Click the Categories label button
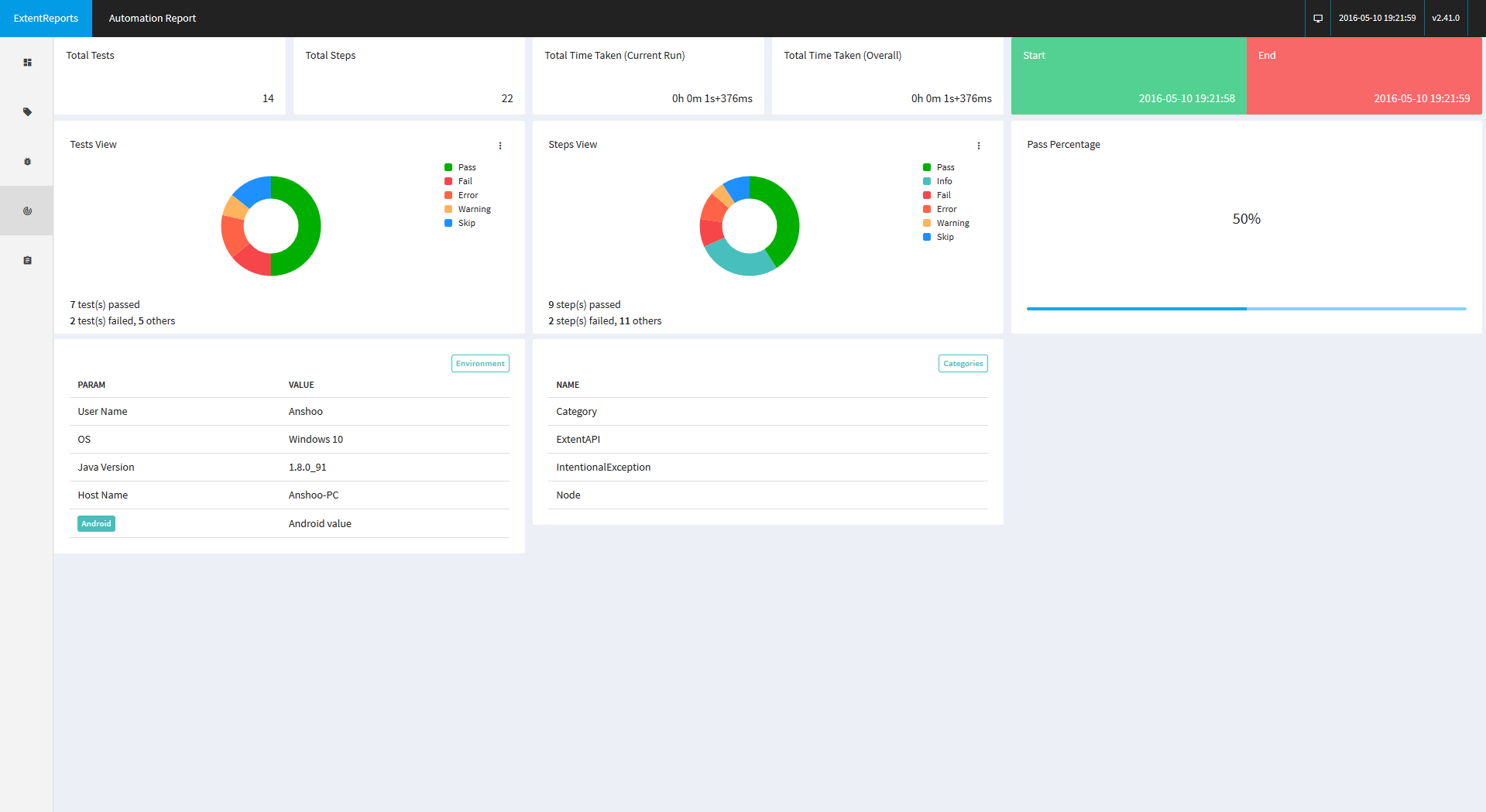This screenshot has height=812, width=1486. pos(963,364)
